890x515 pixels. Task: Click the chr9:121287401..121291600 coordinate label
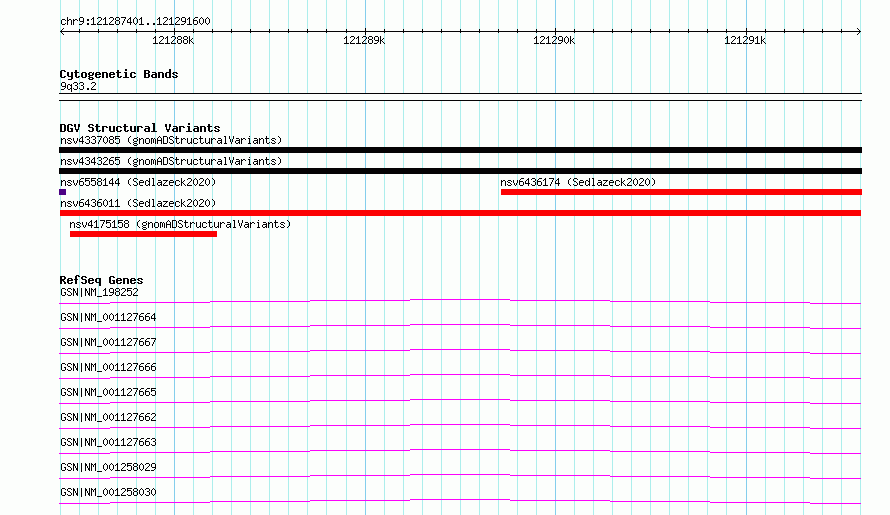pyautogui.click(x=135, y=21)
